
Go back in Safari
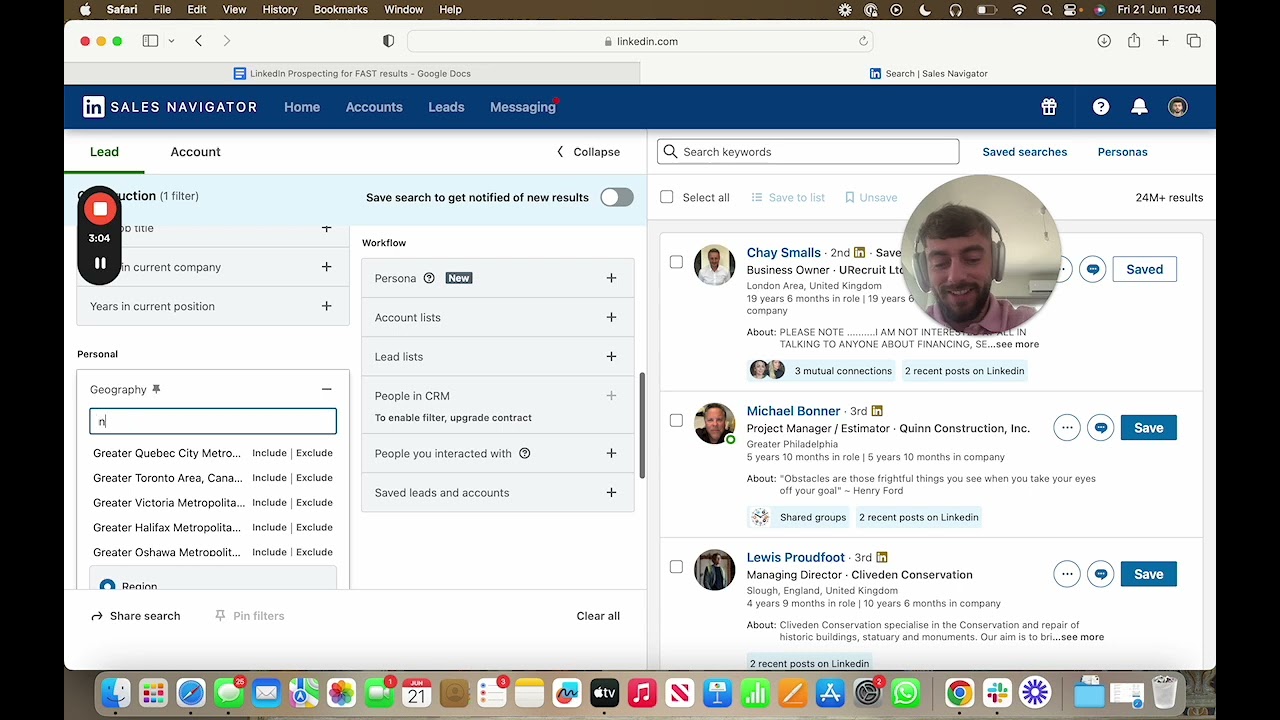pos(199,41)
